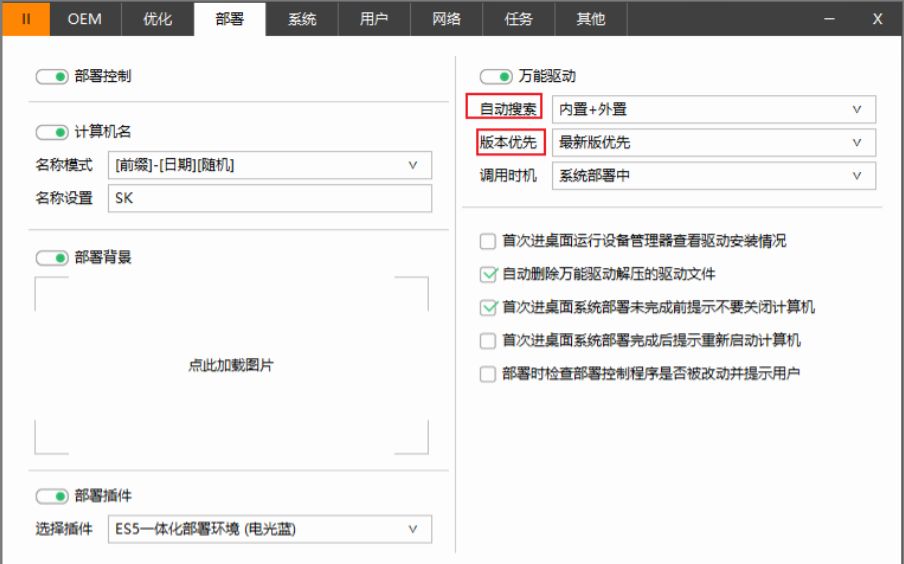Click the orange pause icon tab

(26, 19)
